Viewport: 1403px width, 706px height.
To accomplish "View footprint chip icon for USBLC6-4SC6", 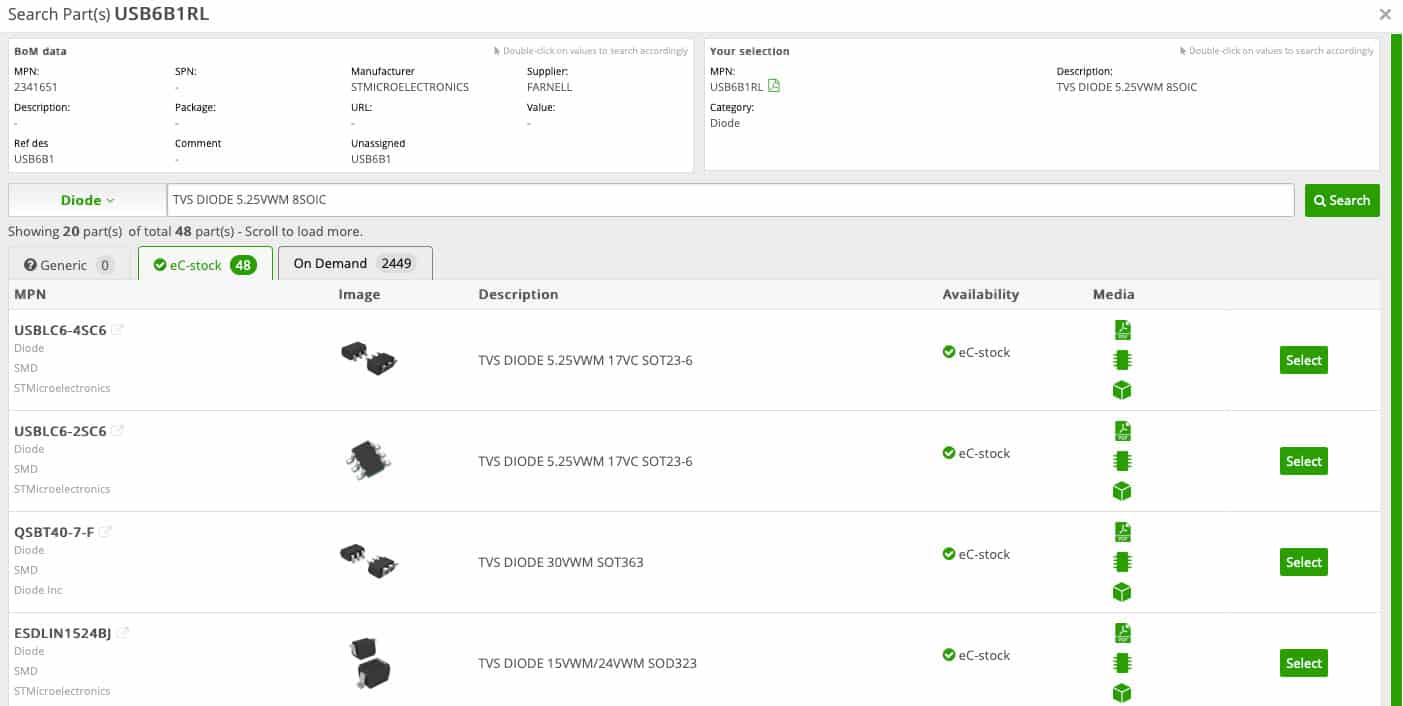I will pyautogui.click(x=1122, y=360).
